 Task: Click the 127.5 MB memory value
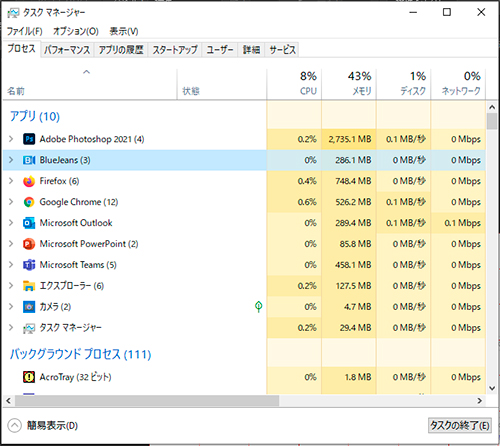click(x=353, y=286)
